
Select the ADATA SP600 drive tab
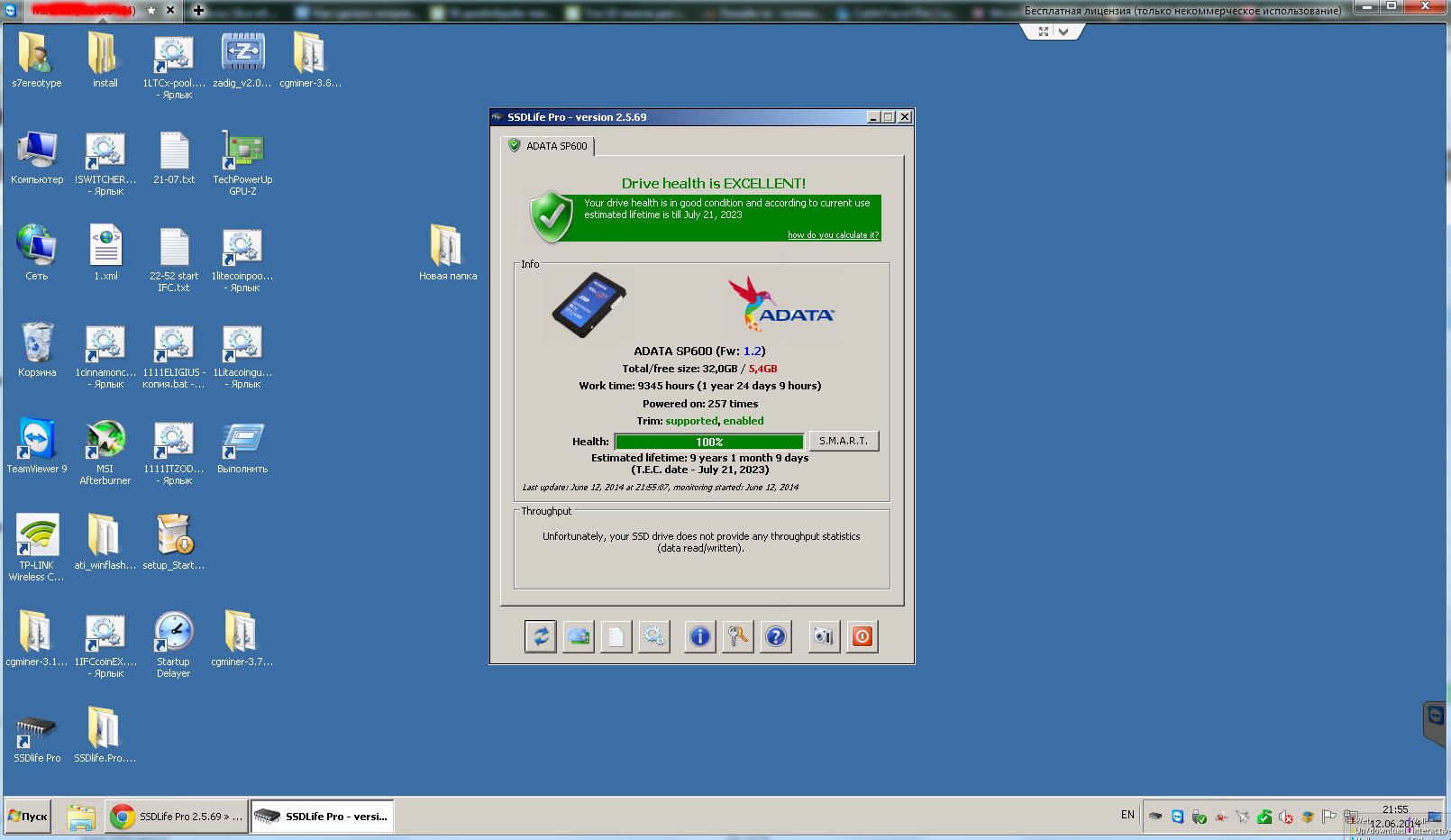548,146
